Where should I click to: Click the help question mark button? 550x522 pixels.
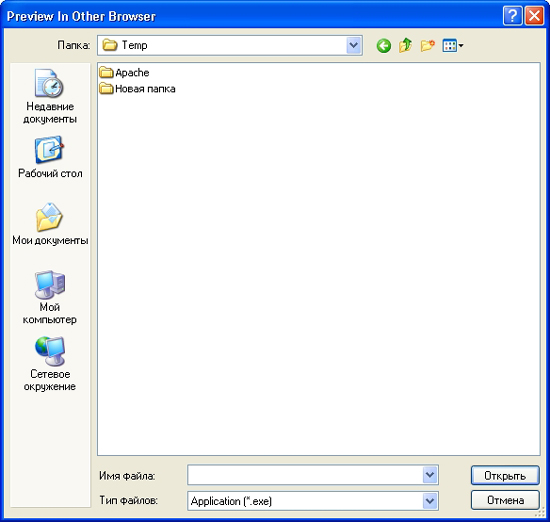[x=512, y=16]
